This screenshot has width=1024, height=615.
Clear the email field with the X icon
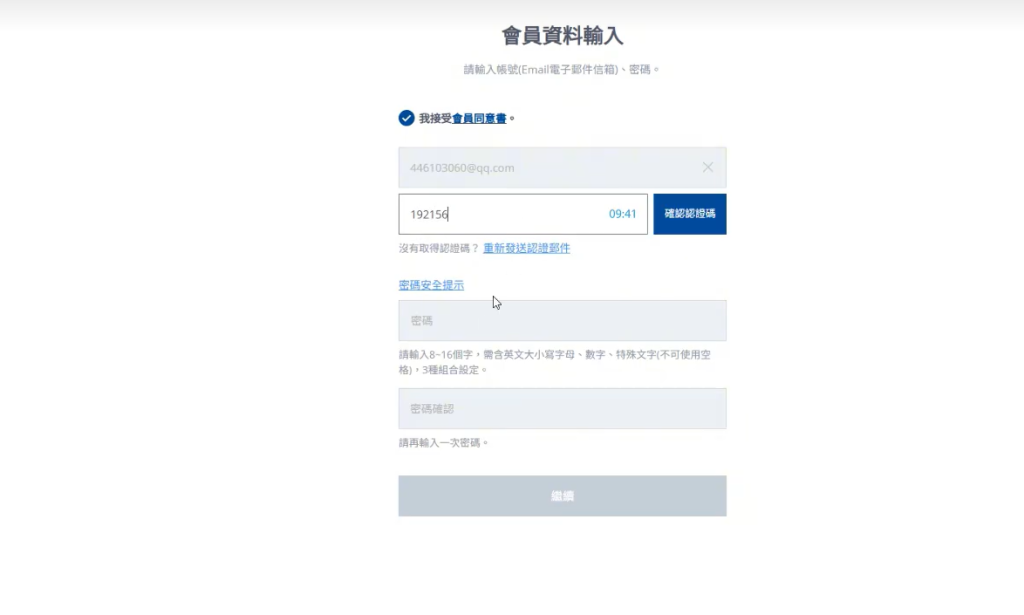tap(708, 168)
